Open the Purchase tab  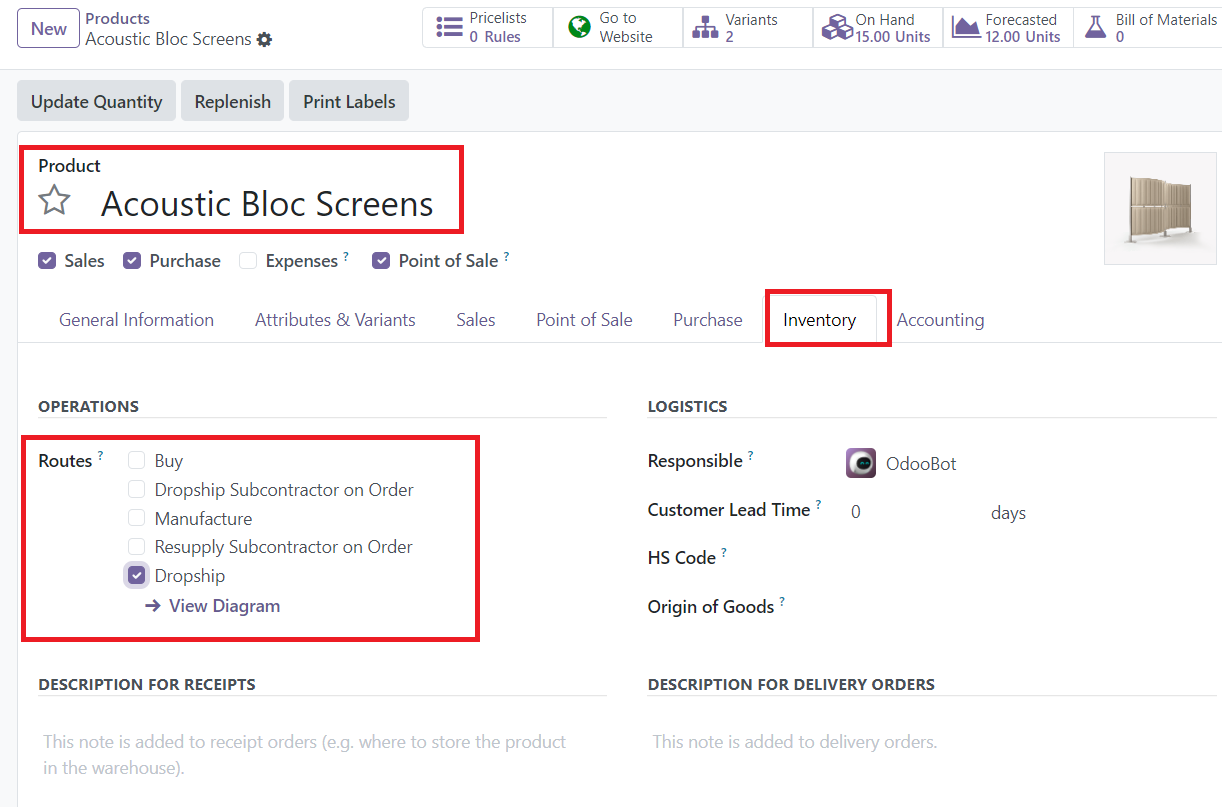pos(708,320)
